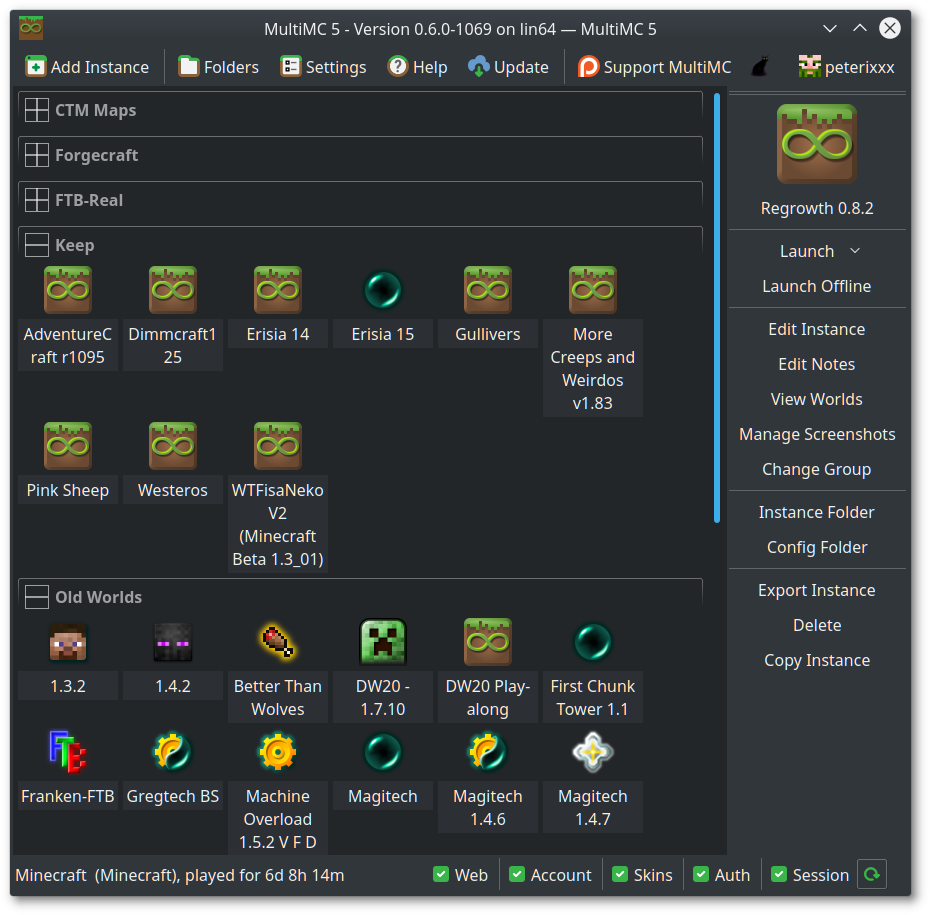Select First Chunk Tower 1.1 icon

point(593,642)
